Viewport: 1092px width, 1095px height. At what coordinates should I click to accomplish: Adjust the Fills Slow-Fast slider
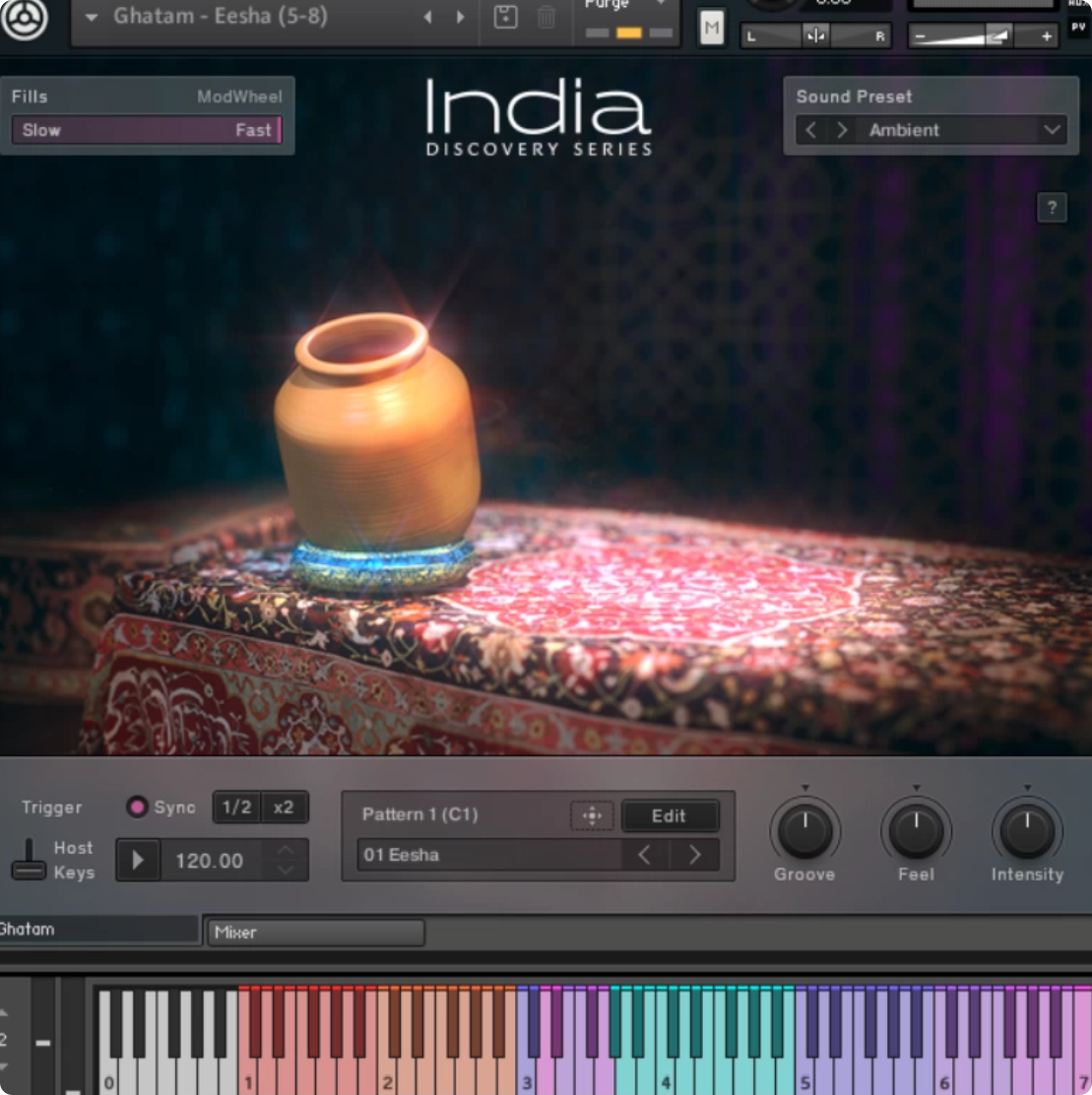pyautogui.click(x=147, y=130)
